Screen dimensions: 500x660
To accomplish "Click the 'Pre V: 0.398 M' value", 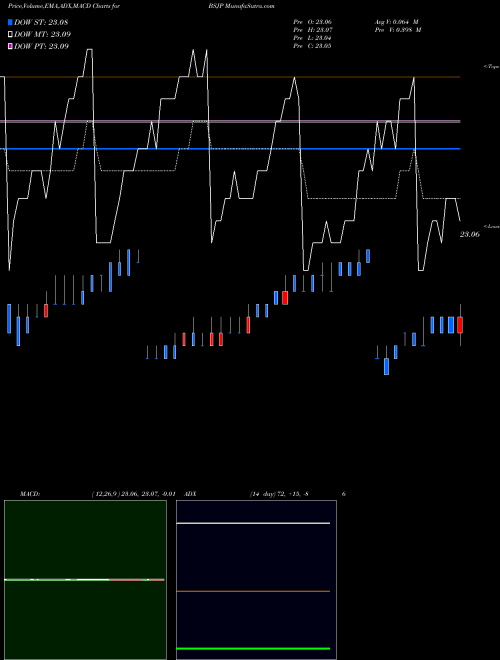I will [398, 30].
